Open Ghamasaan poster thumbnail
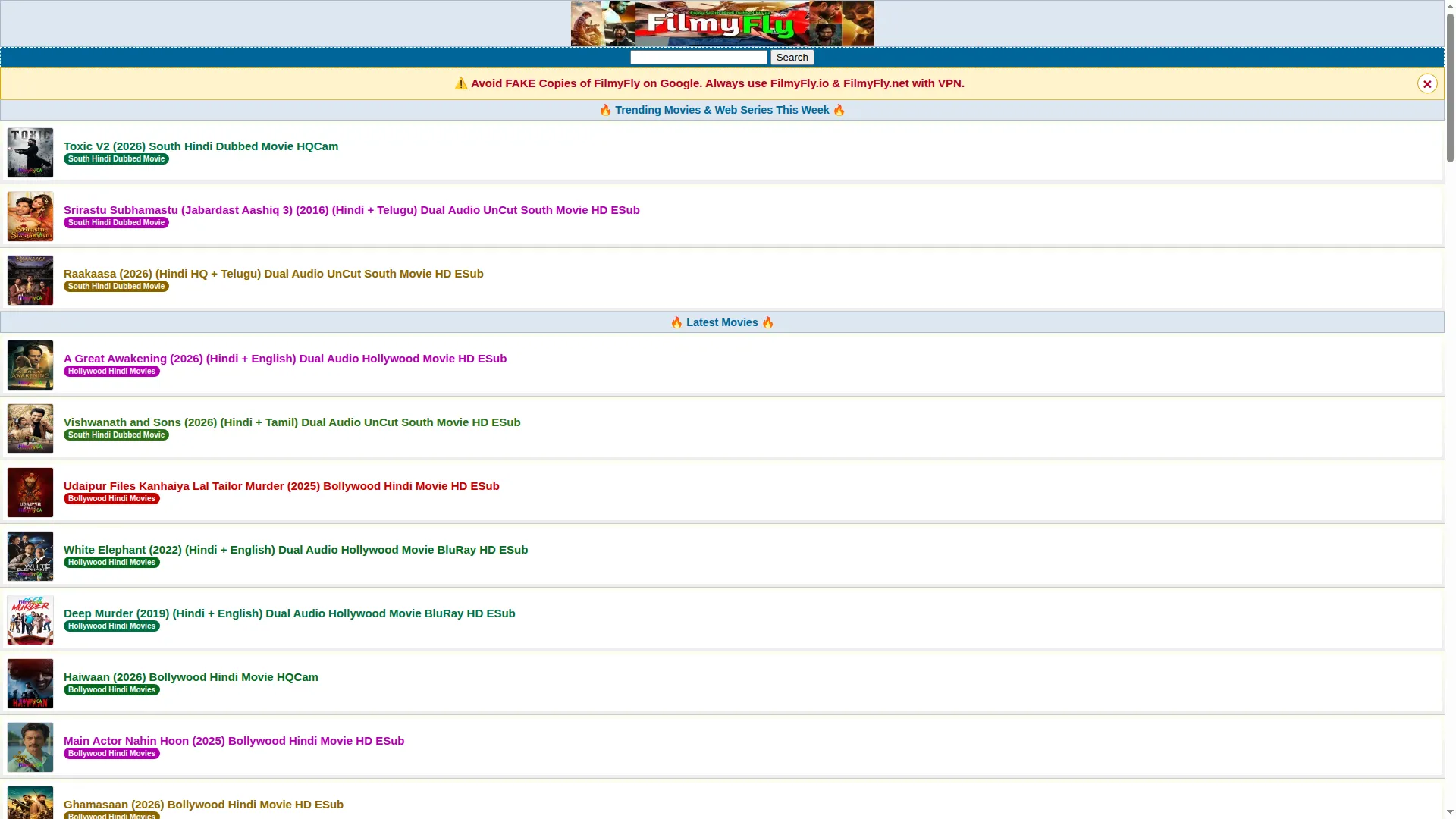Image resolution: width=1456 pixels, height=819 pixels. click(30, 802)
